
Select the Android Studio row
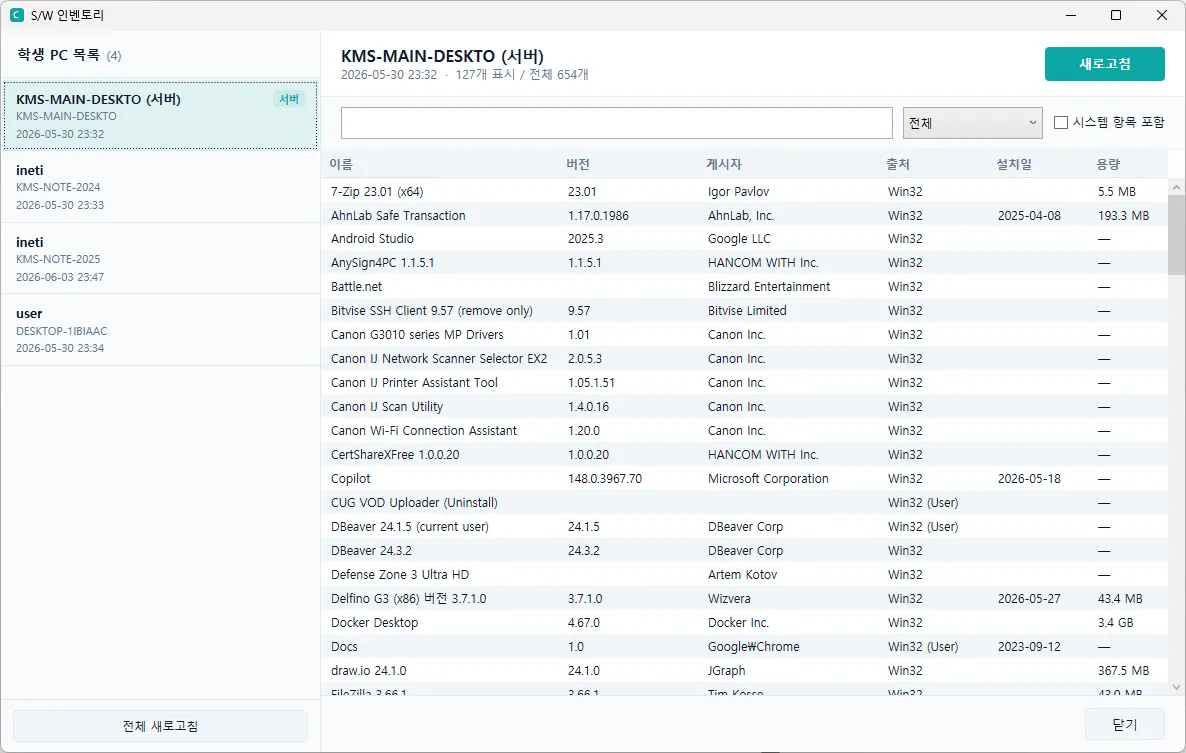click(x=745, y=239)
